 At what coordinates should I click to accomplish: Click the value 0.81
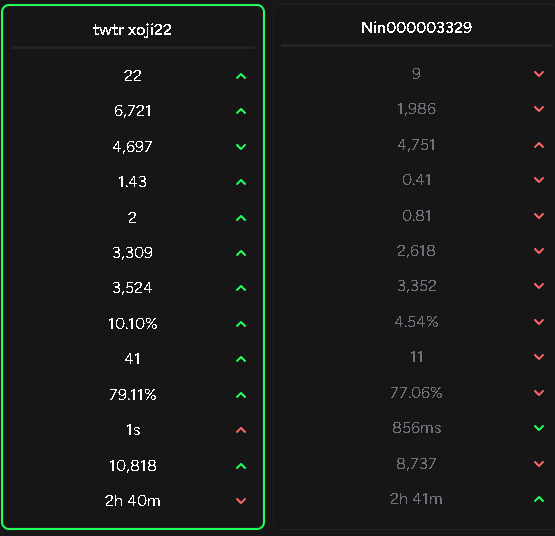point(417,216)
